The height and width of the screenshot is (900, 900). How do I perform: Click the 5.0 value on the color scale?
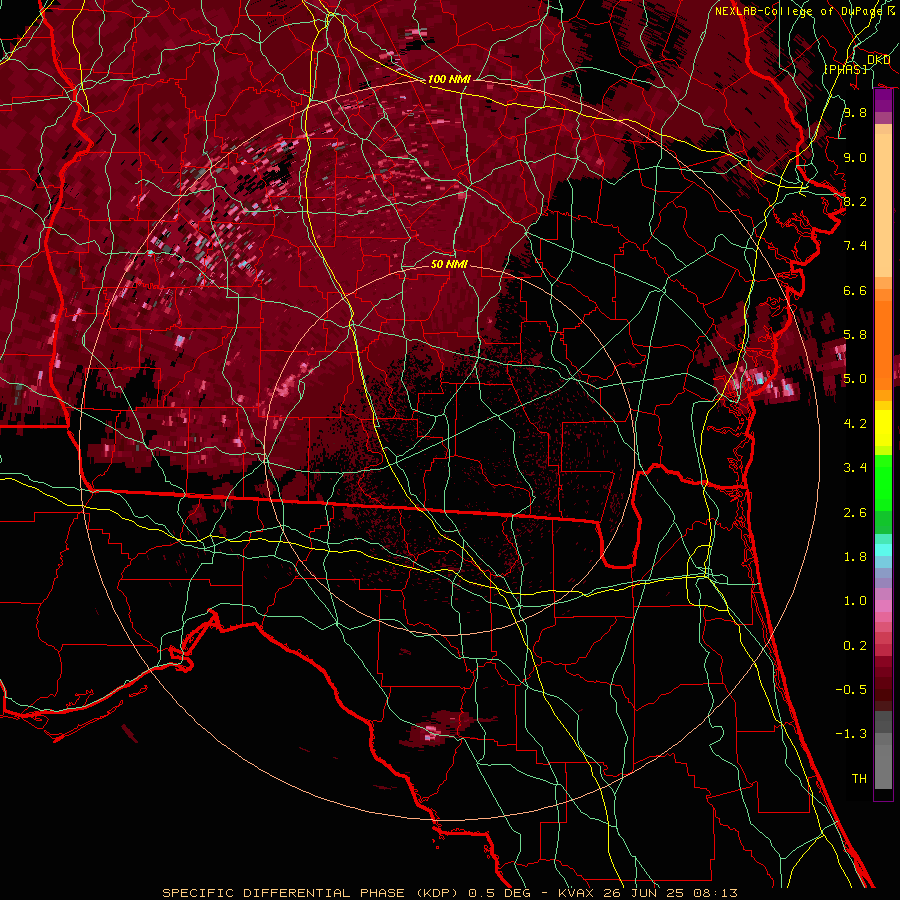pos(855,379)
